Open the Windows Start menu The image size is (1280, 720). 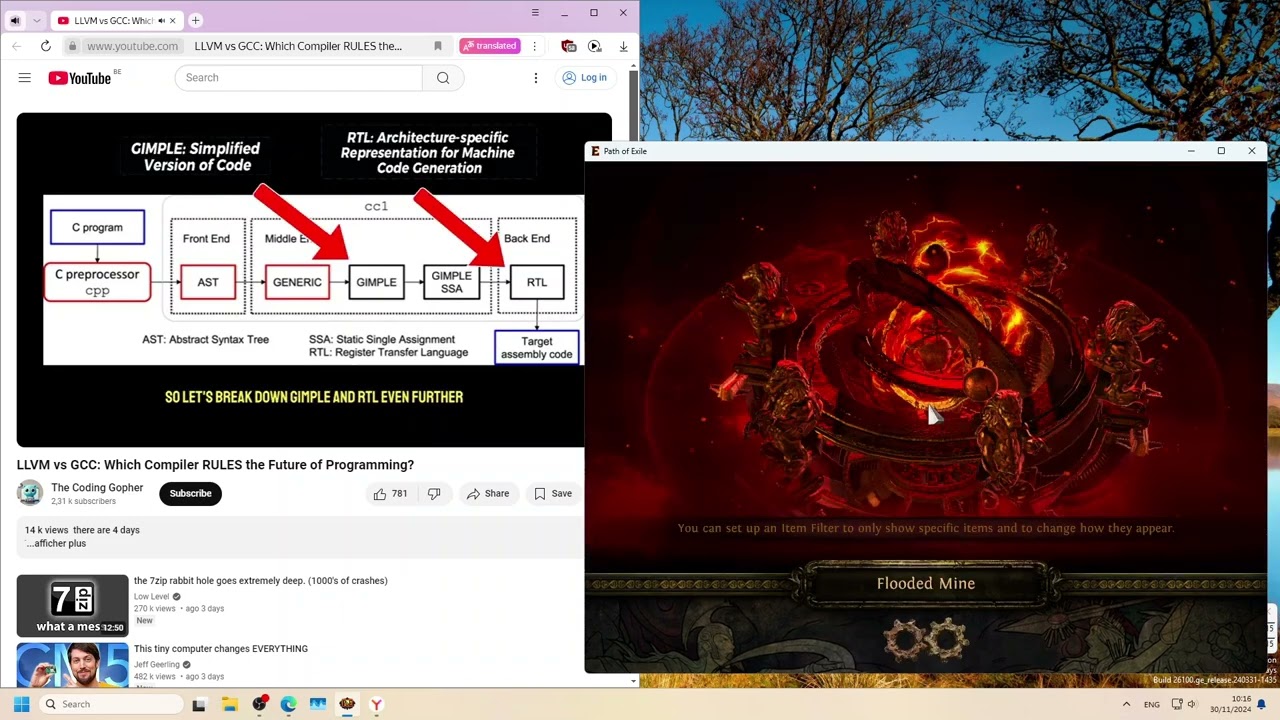pyautogui.click(x=21, y=704)
